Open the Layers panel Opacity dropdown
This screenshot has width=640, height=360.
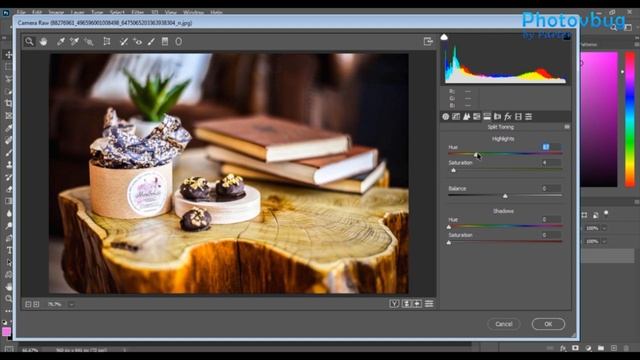click(604, 228)
